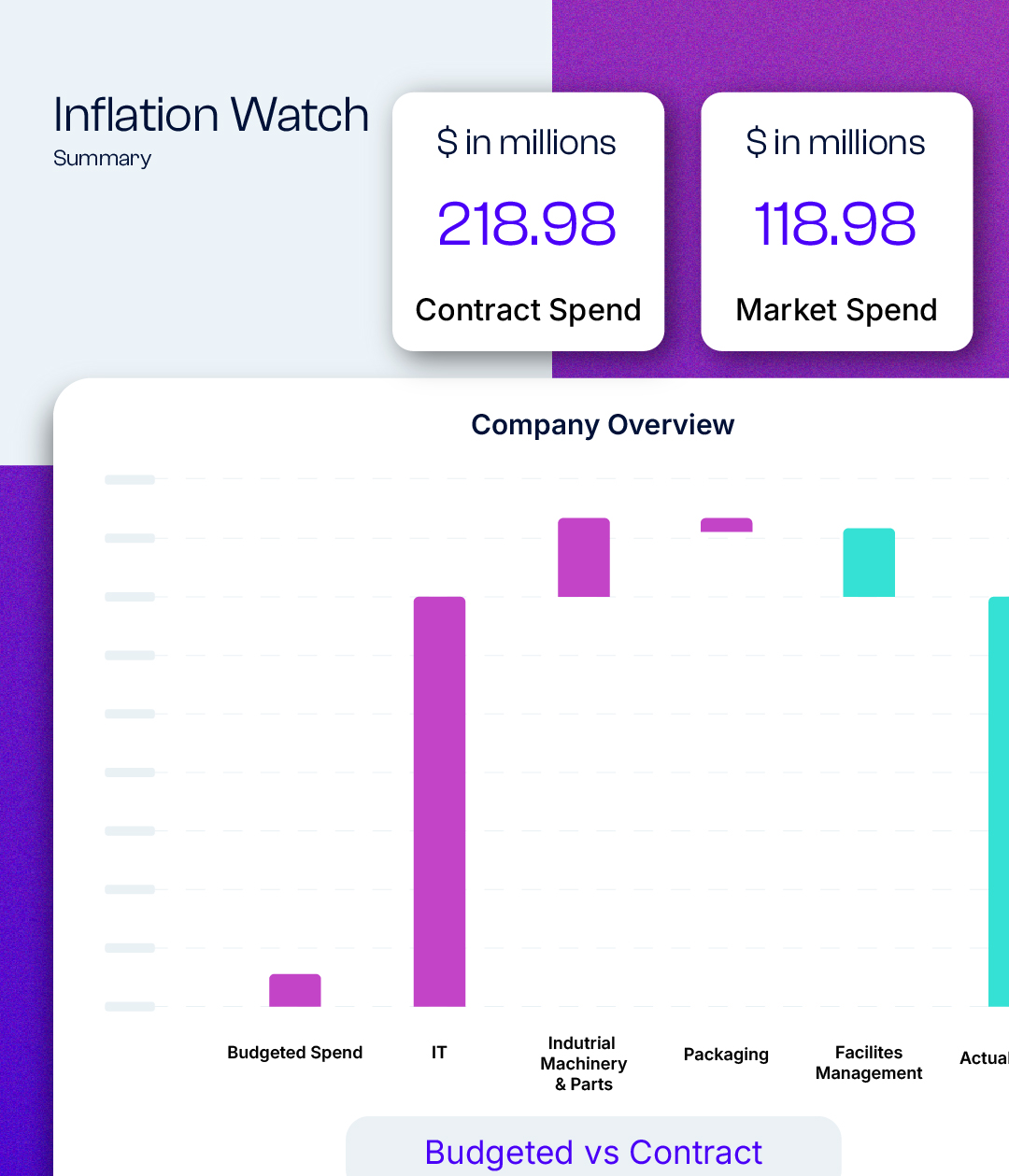Image resolution: width=1009 pixels, height=1176 pixels.
Task: Select the Summary subtitle link
Action: (x=103, y=159)
